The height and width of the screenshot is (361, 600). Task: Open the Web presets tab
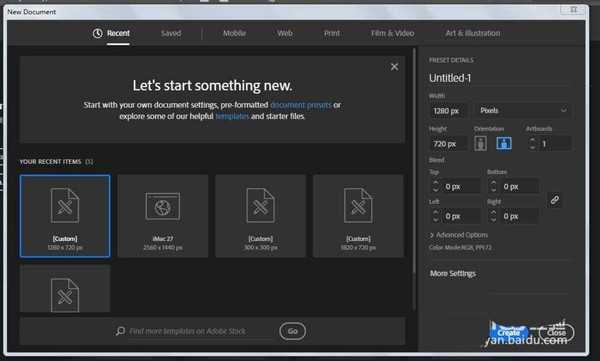pos(285,33)
